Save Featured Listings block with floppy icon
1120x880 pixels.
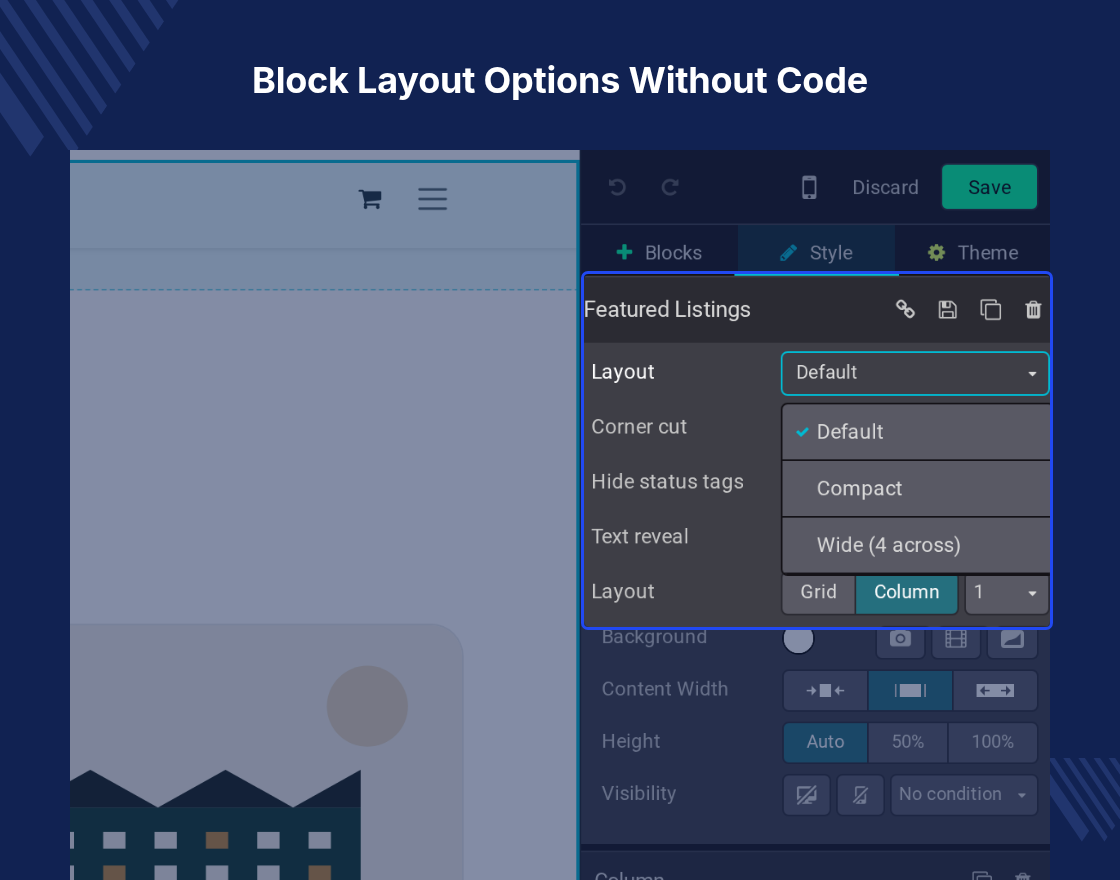click(x=947, y=309)
